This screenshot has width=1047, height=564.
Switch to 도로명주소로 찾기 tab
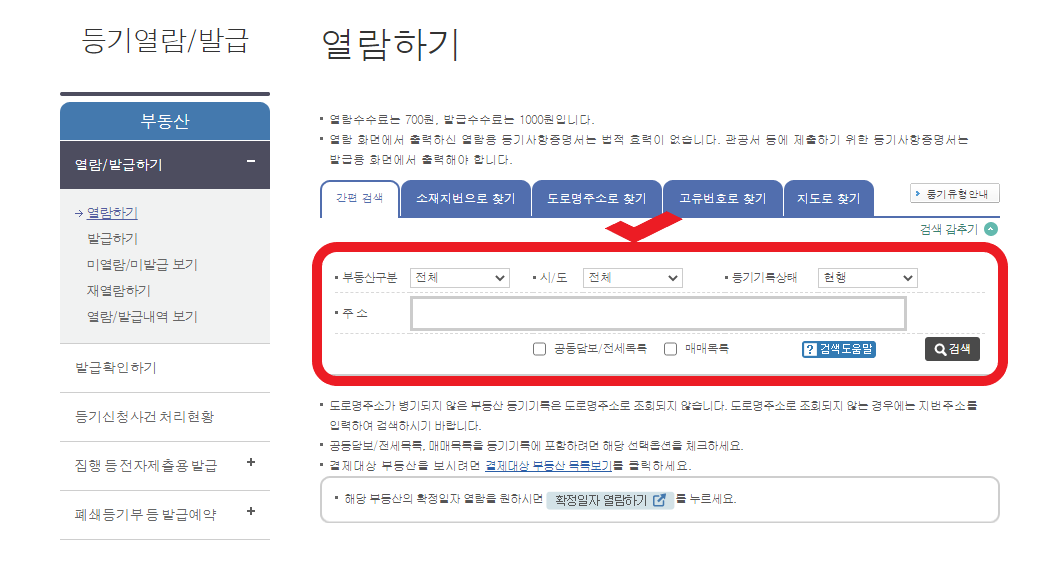tap(596, 198)
